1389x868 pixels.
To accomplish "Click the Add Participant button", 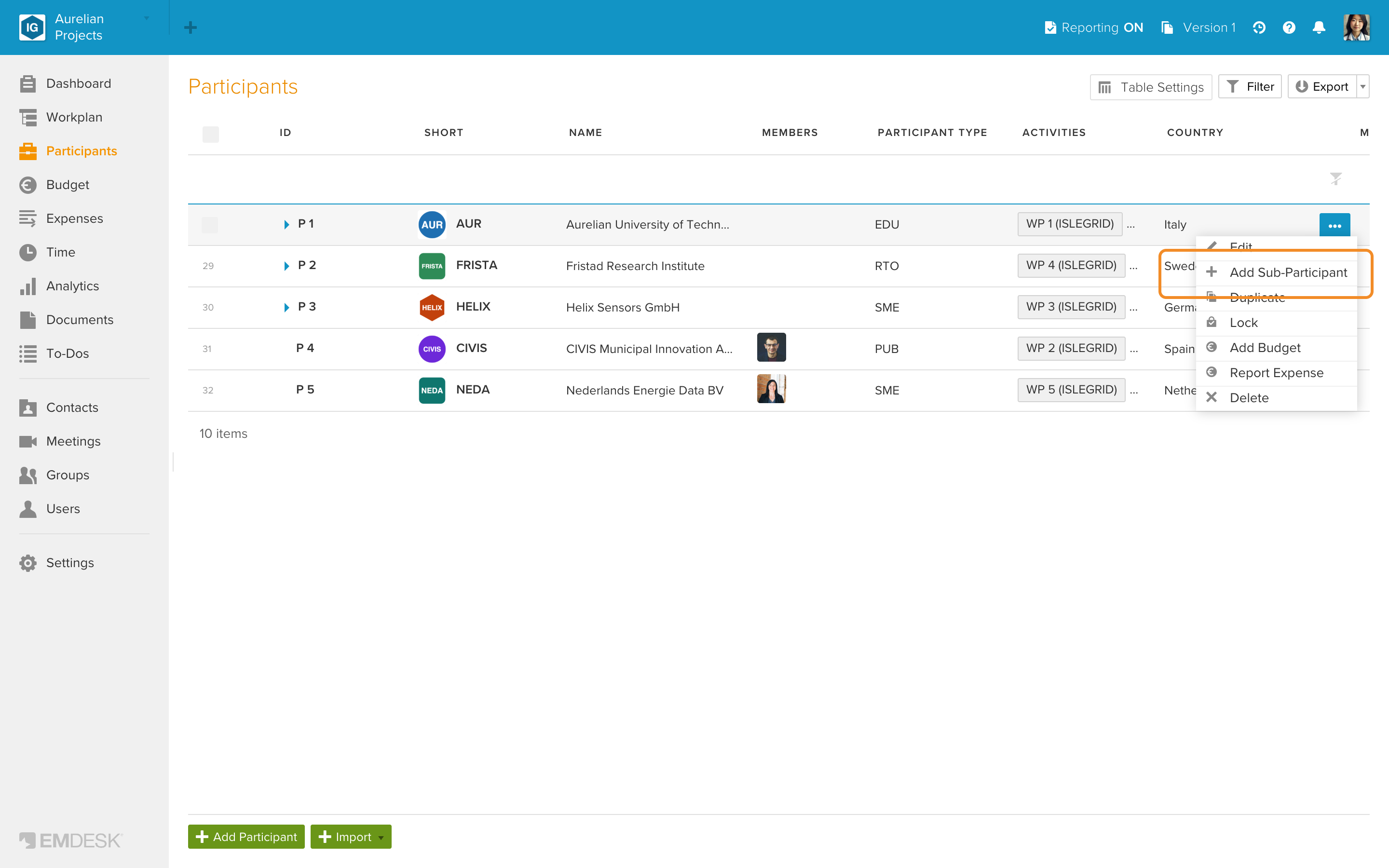I will [246, 837].
